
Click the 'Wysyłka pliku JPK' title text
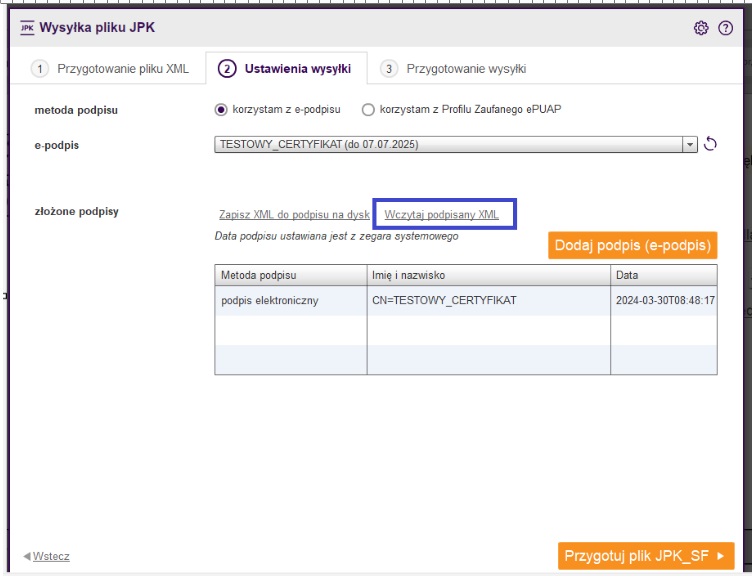tap(97, 27)
